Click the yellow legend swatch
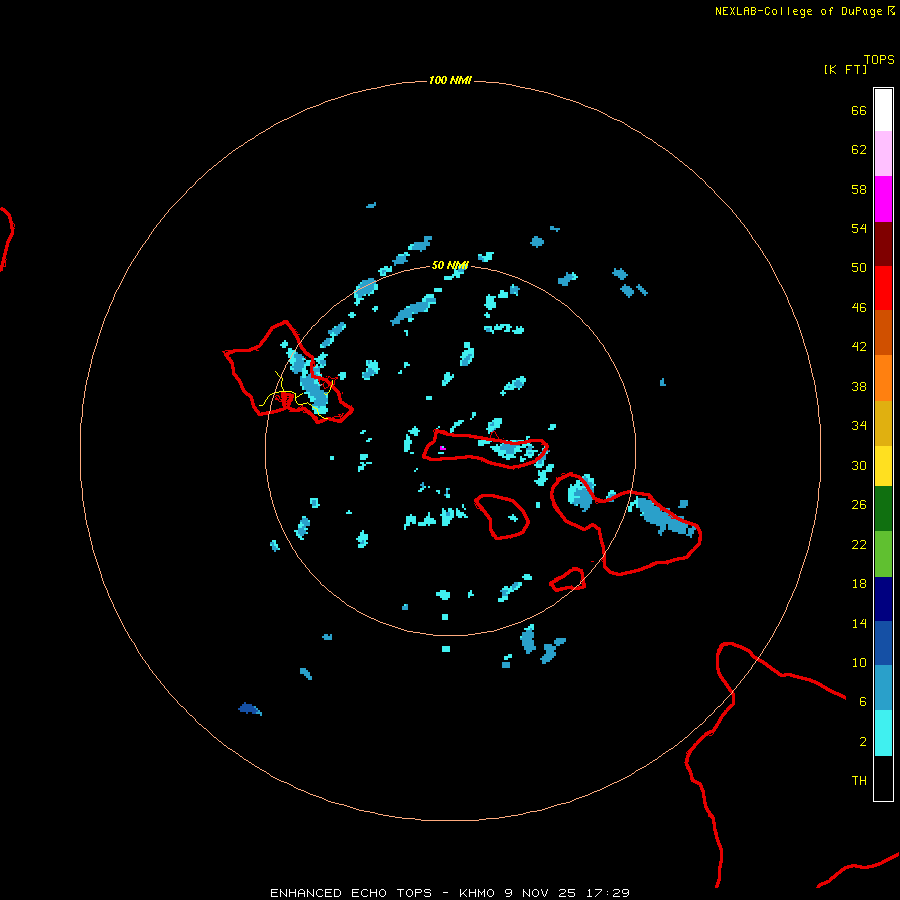This screenshot has height=900, width=900. point(883,466)
